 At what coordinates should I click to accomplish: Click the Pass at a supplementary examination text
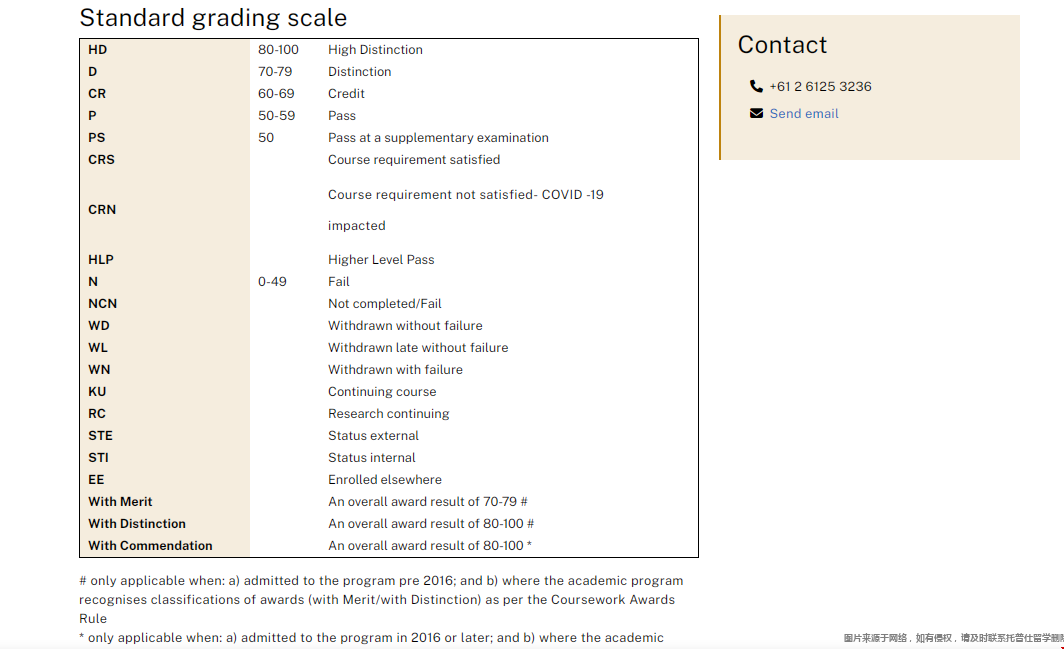click(438, 138)
